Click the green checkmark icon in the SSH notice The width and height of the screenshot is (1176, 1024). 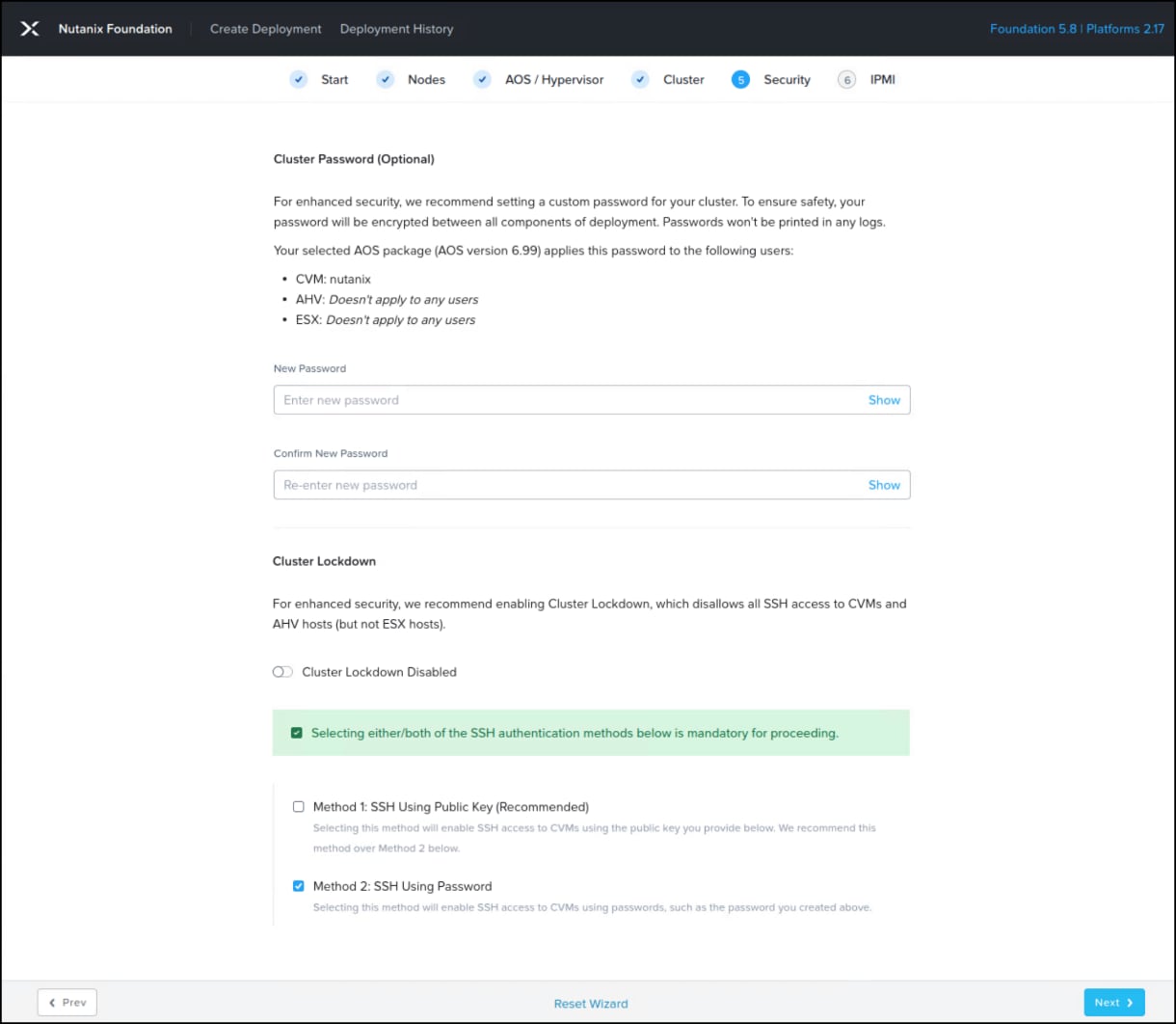[297, 733]
